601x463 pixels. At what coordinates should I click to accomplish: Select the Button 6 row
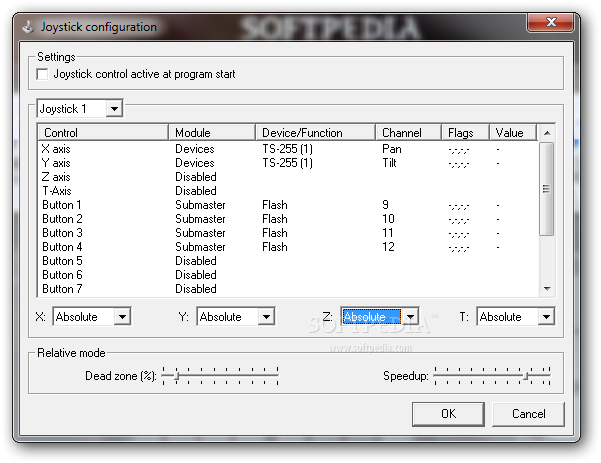tap(287, 275)
